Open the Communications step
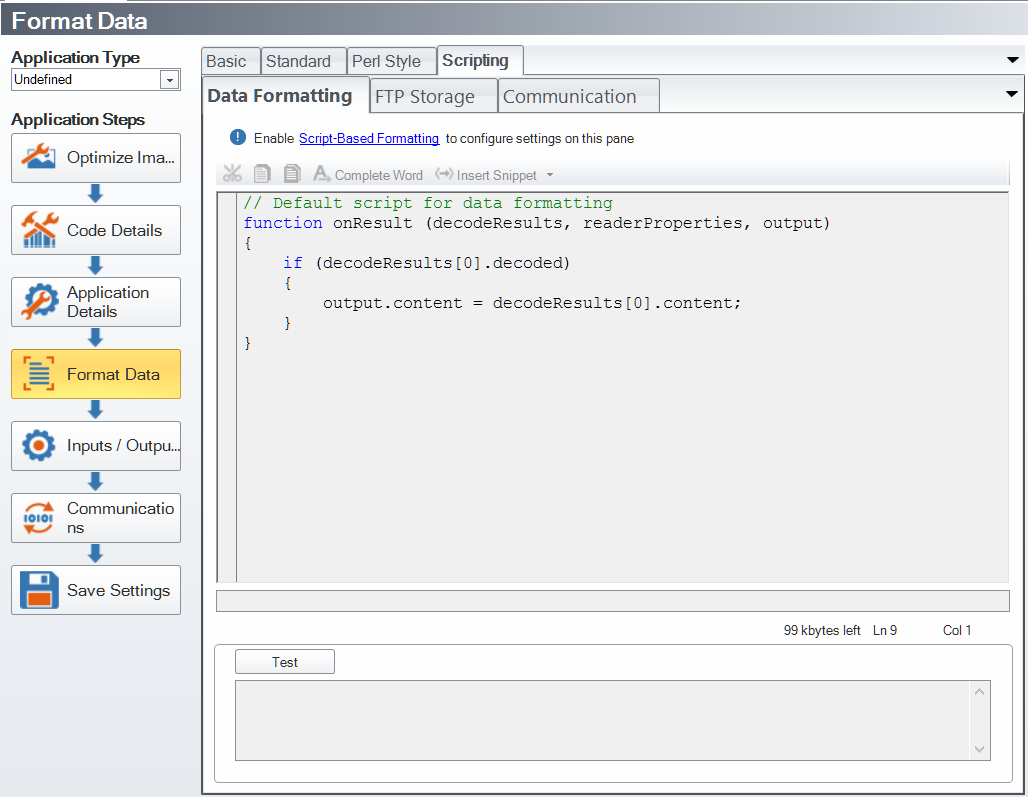 (96, 518)
